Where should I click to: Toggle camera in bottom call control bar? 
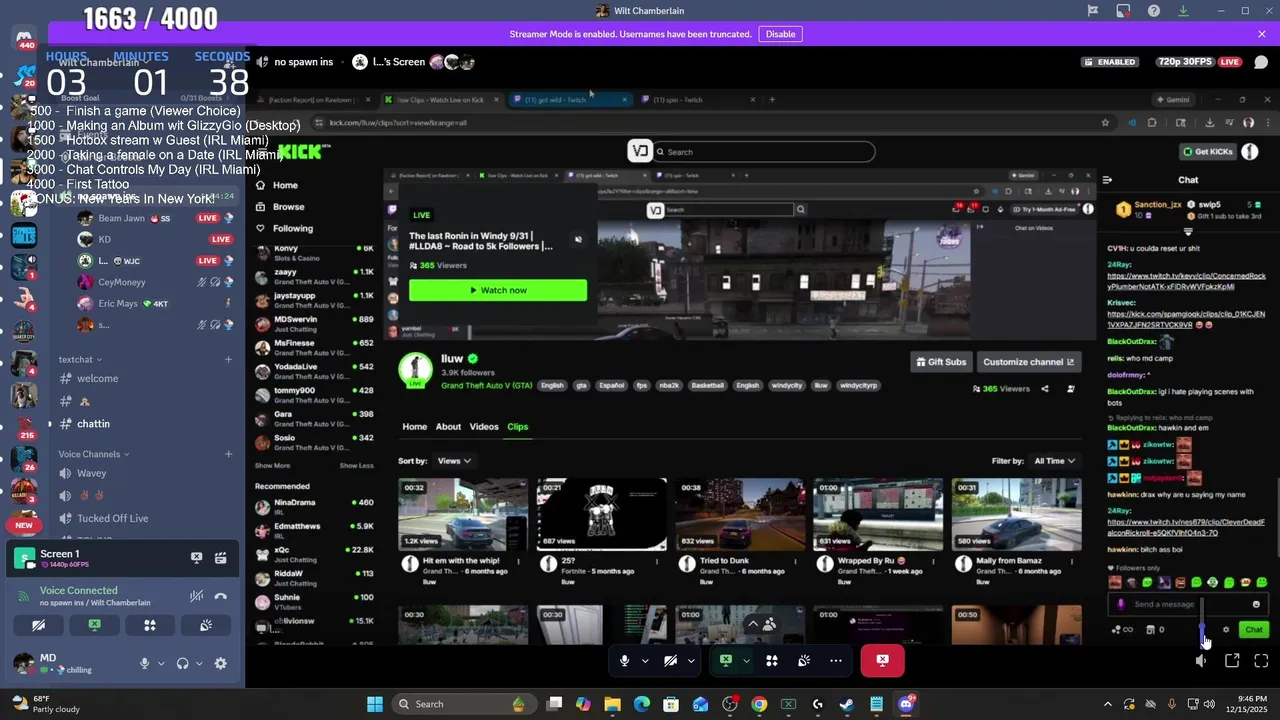(671, 660)
